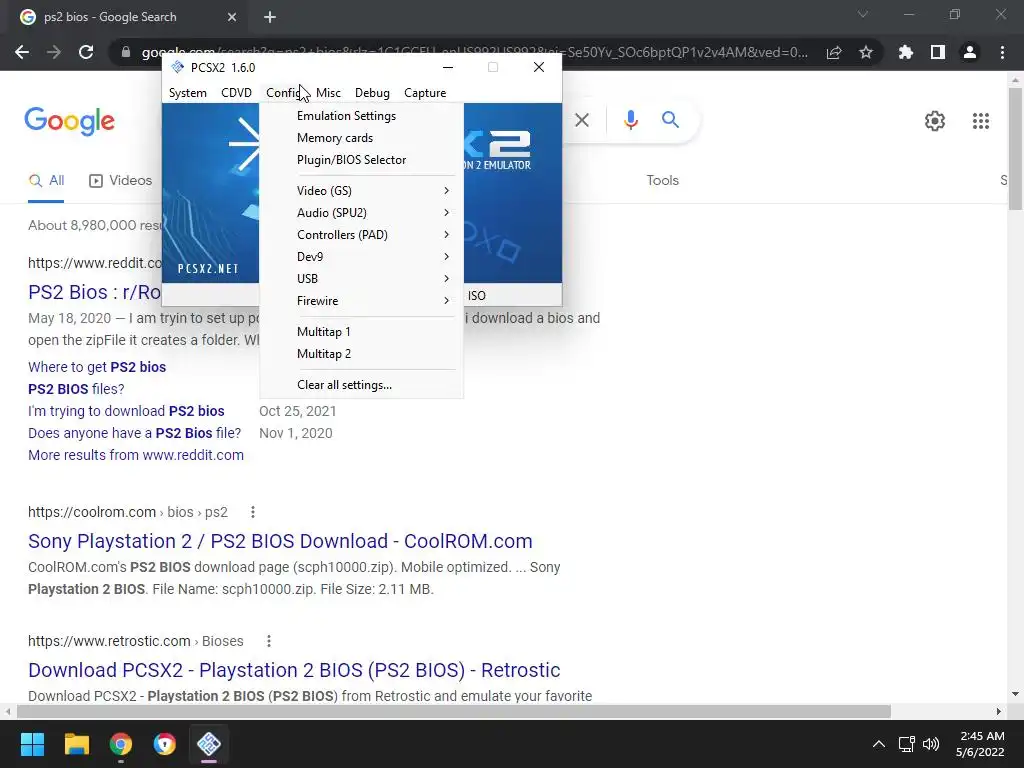Open the Windows Start menu
Viewport: 1024px width, 768px height.
pyautogui.click(x=32, y=744)
